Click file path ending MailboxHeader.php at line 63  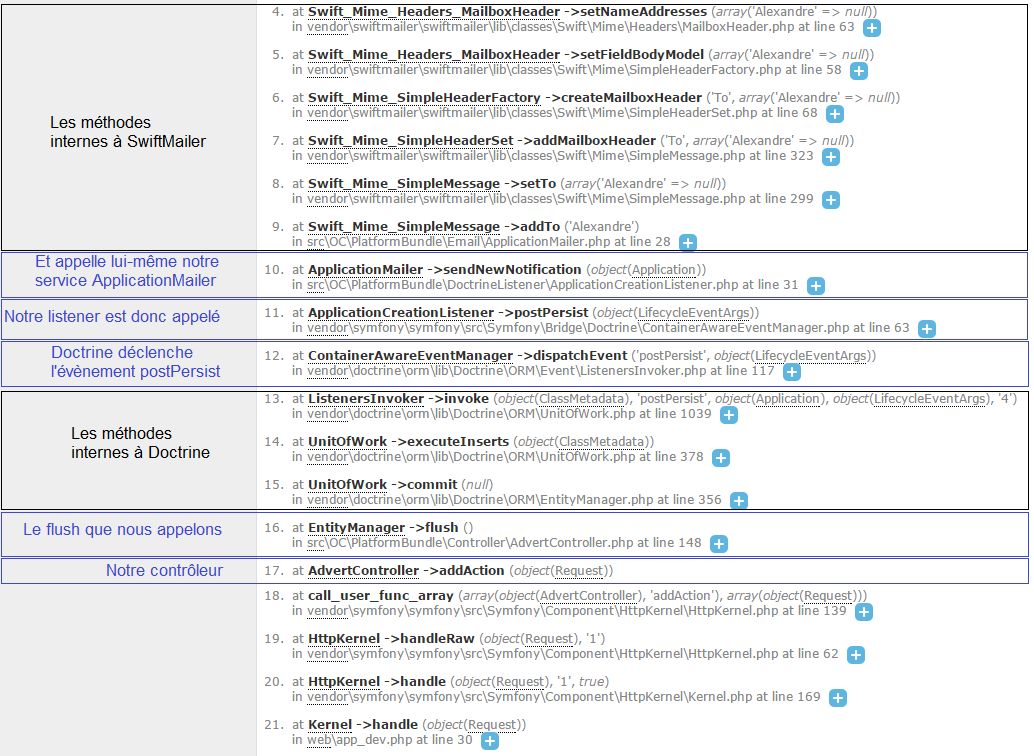[x=551, y=27]
